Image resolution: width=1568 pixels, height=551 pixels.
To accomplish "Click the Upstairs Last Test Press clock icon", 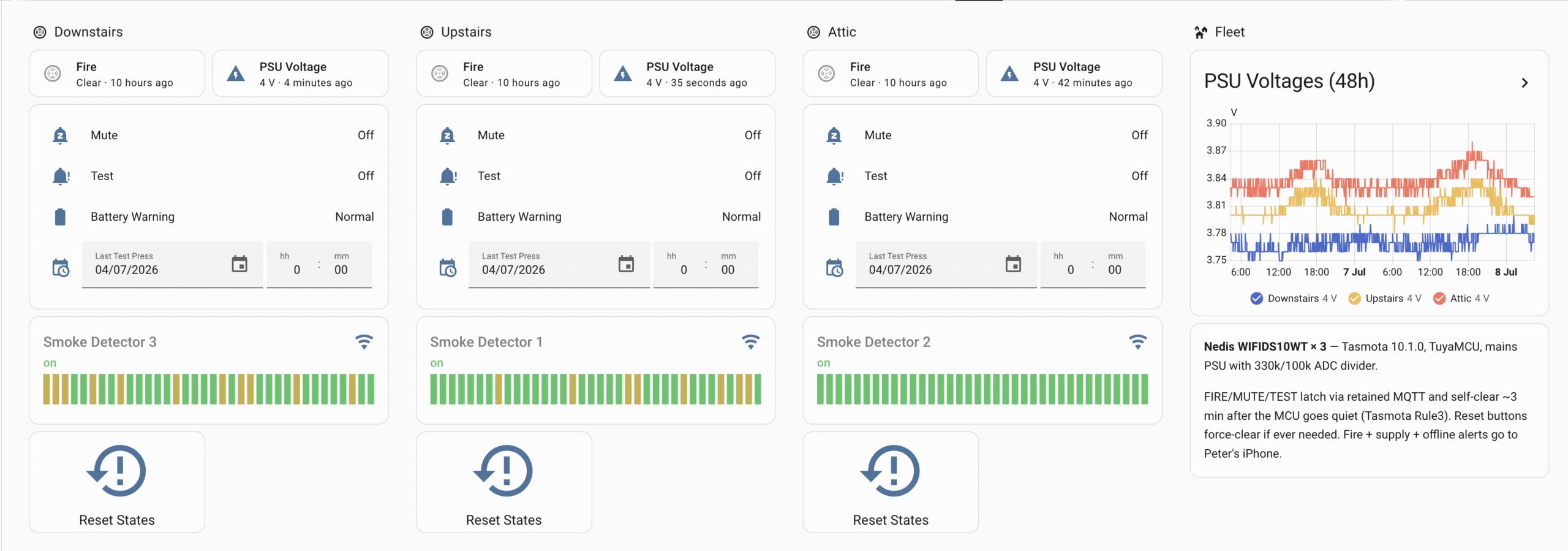I will [448, 268].
